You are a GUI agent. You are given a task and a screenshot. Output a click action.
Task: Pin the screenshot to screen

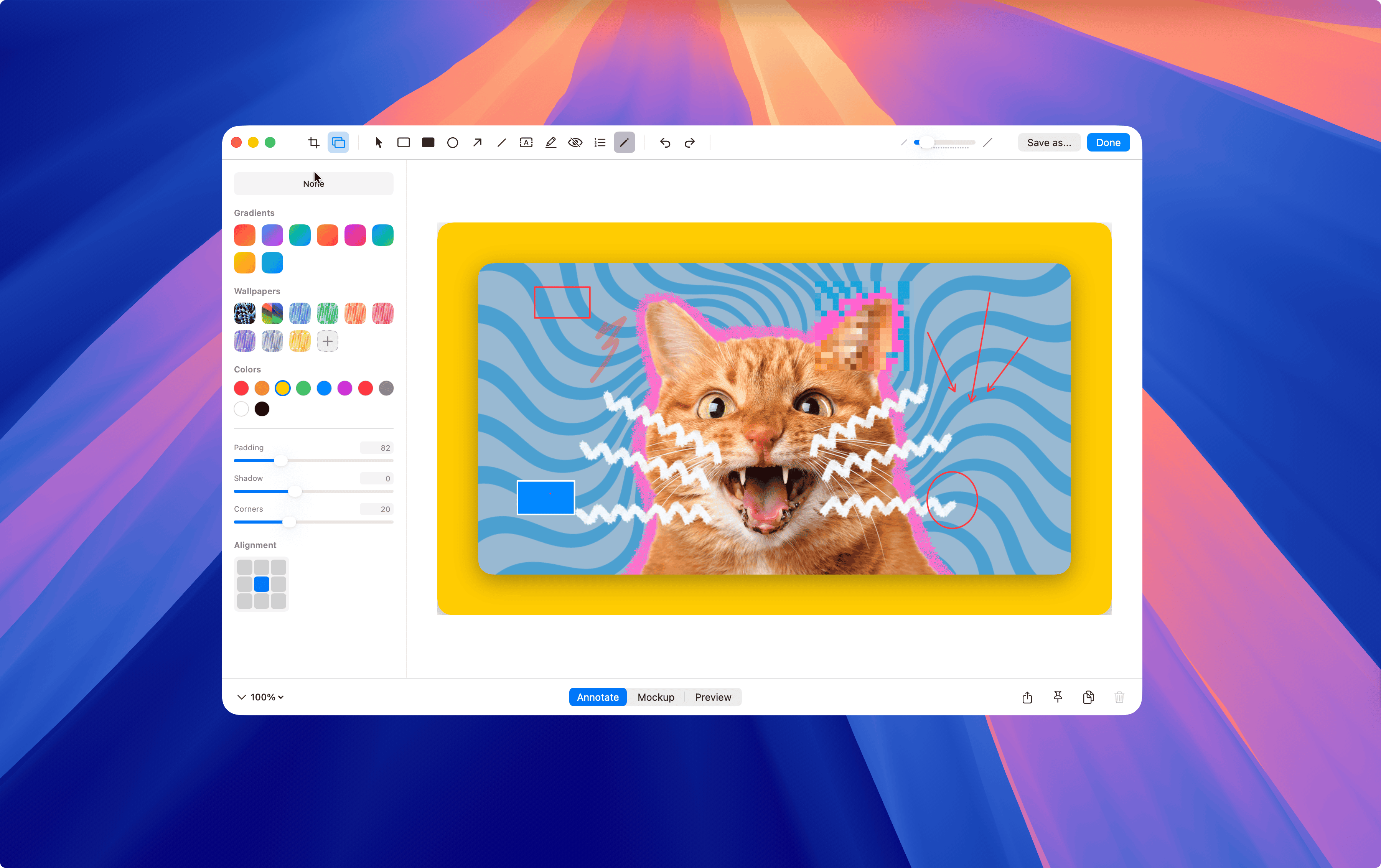coord(1058,697)
